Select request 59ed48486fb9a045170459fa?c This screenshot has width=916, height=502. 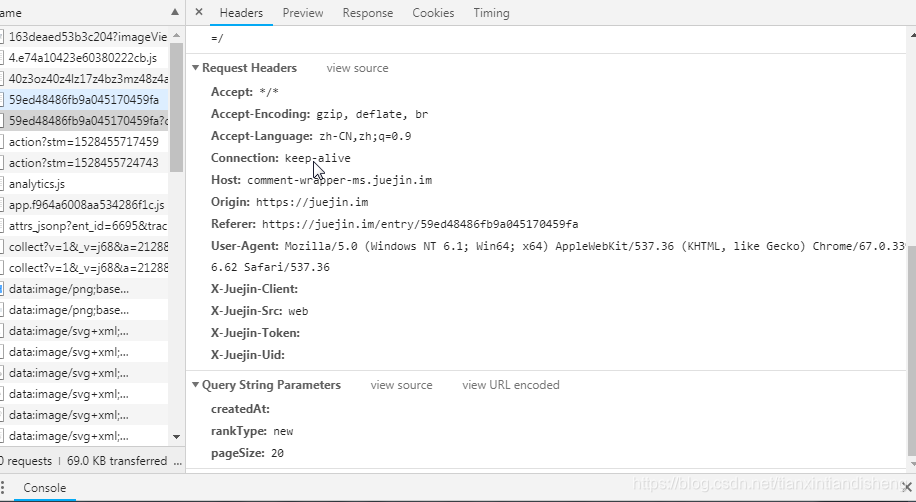click(88, 121)
